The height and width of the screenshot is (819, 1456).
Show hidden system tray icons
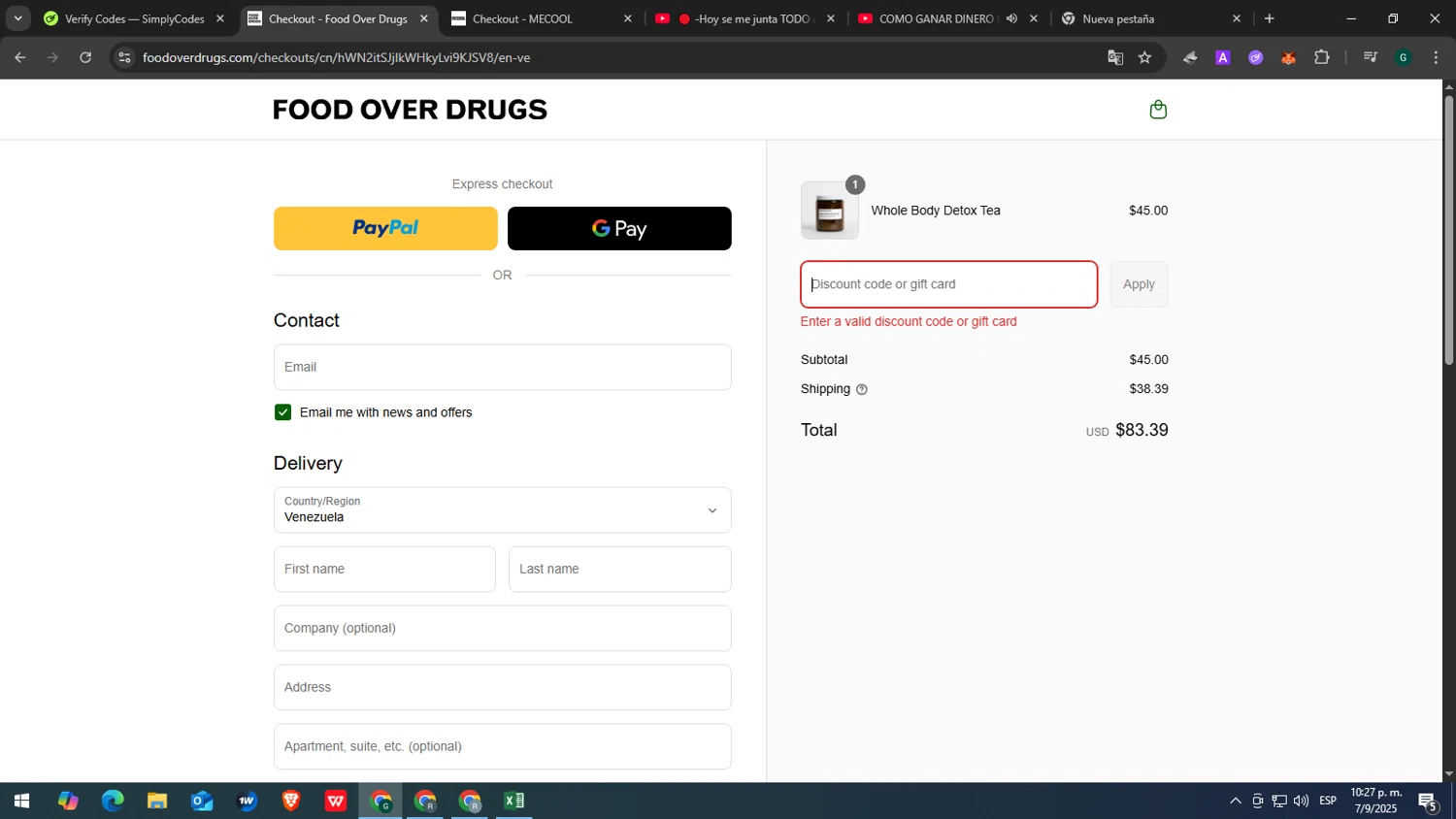click(1235, 801)
